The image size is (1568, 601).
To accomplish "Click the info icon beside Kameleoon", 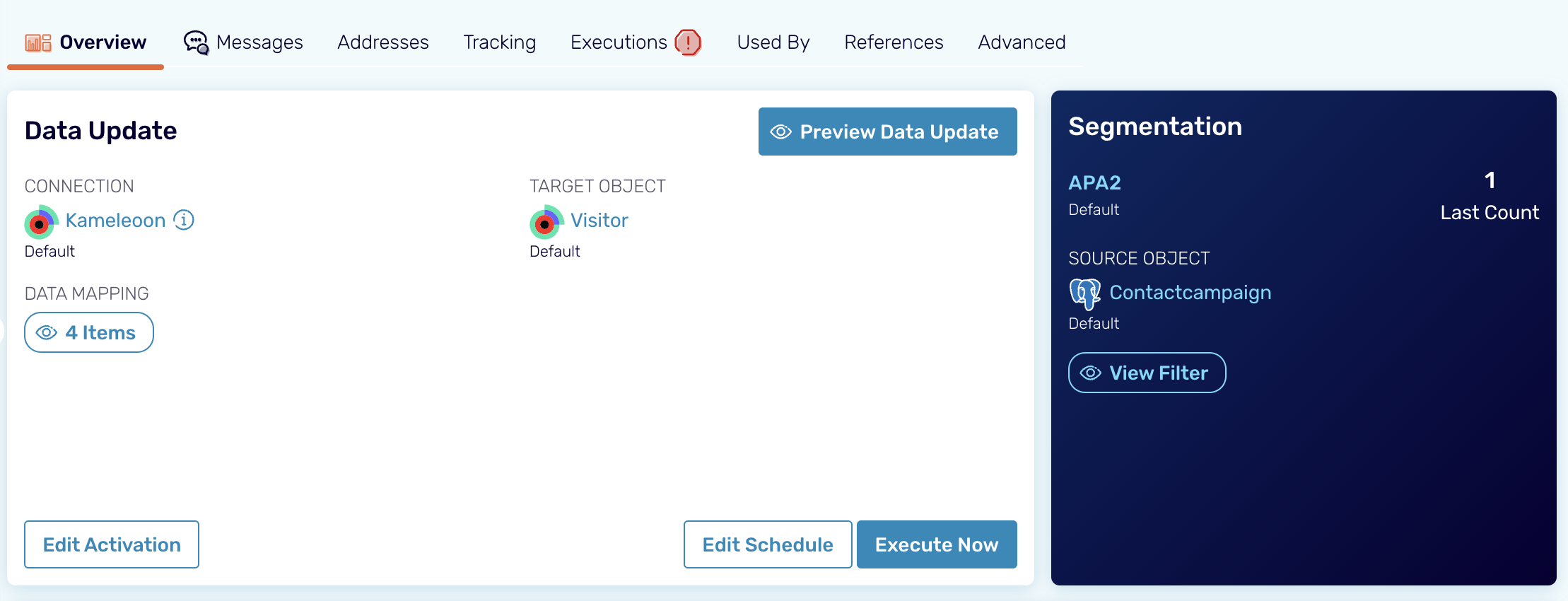I will click(184, 220).
